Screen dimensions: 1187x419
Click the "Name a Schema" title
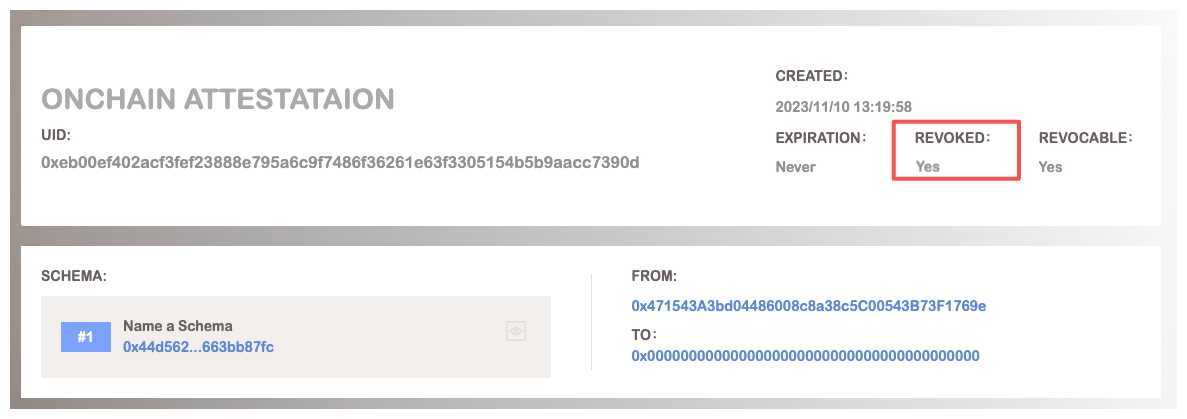tap(177, 326)
